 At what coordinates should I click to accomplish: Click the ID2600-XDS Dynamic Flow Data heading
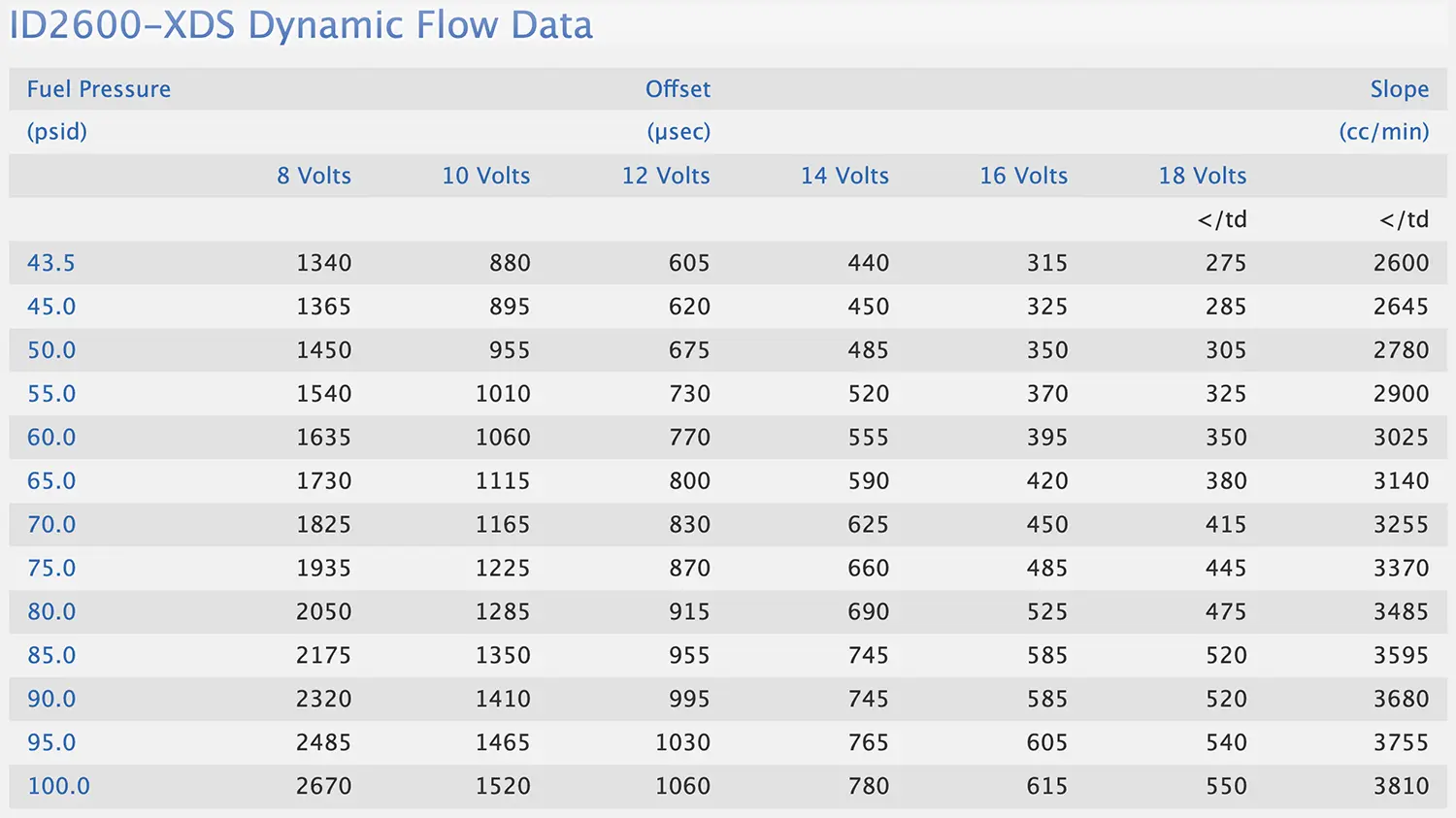[301, 25]
